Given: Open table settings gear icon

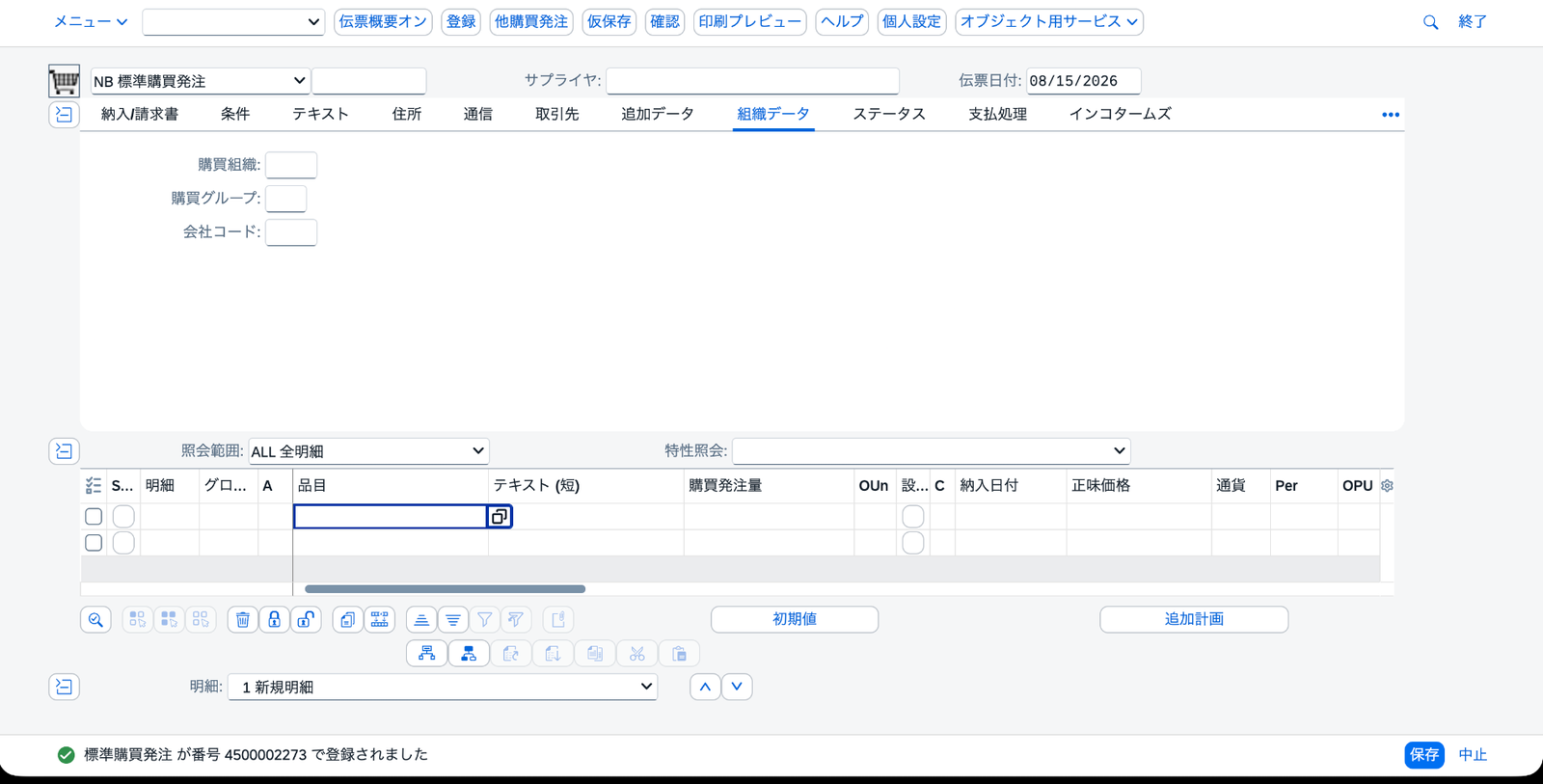Looking at the screenshot, I should [1387, 486].
